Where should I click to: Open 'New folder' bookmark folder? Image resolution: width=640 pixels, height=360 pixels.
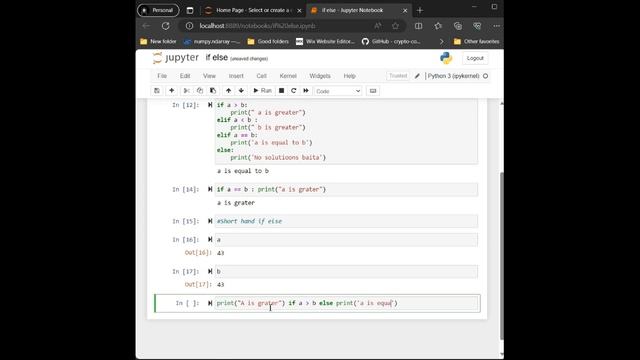(x=158, y=41)
